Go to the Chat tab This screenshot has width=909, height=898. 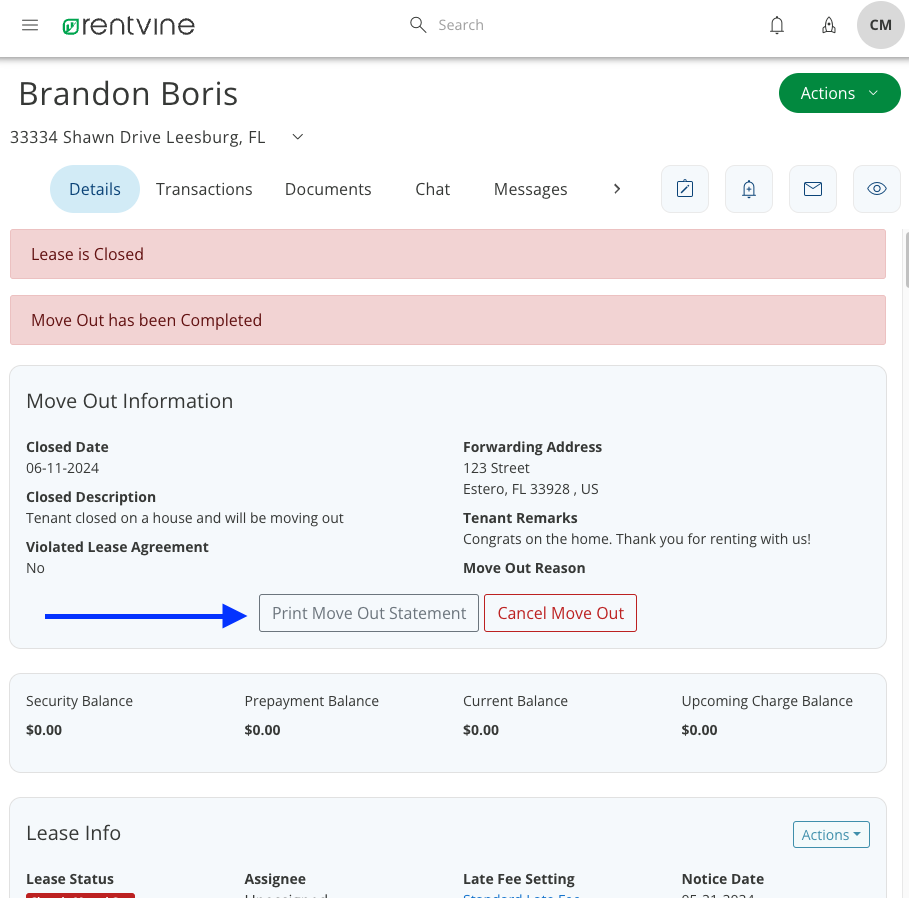pos(433,189)
